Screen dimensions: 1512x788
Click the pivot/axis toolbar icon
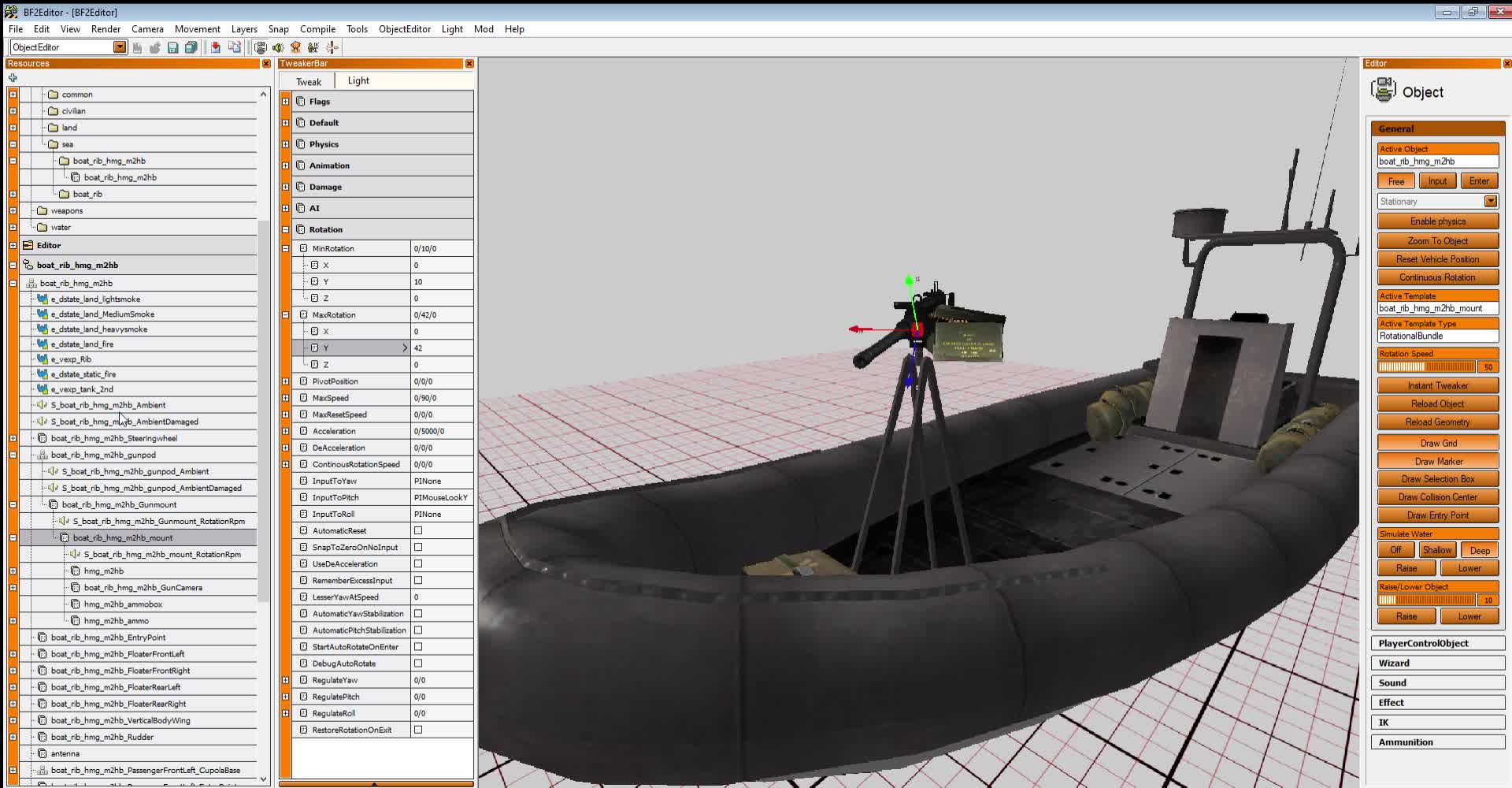click(332, 46)
